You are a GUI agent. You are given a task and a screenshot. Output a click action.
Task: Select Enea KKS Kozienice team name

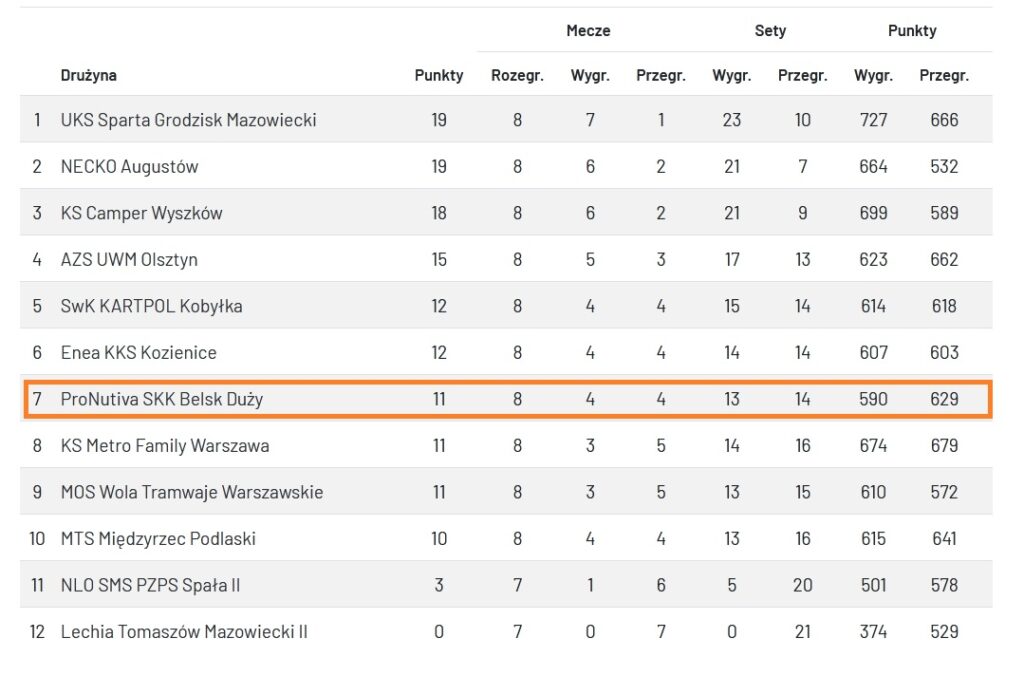tap(138, 352)
